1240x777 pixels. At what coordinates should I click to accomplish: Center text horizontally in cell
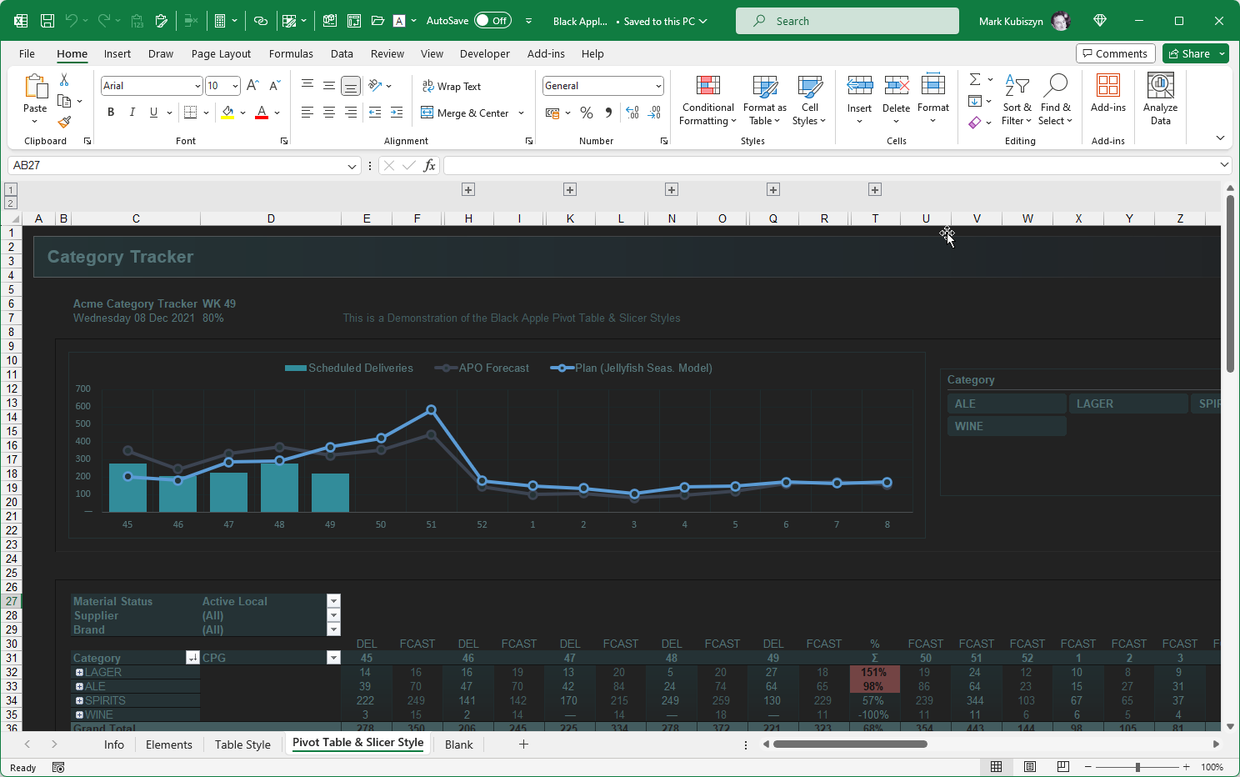pyautogui.click(x=329, y=113)
